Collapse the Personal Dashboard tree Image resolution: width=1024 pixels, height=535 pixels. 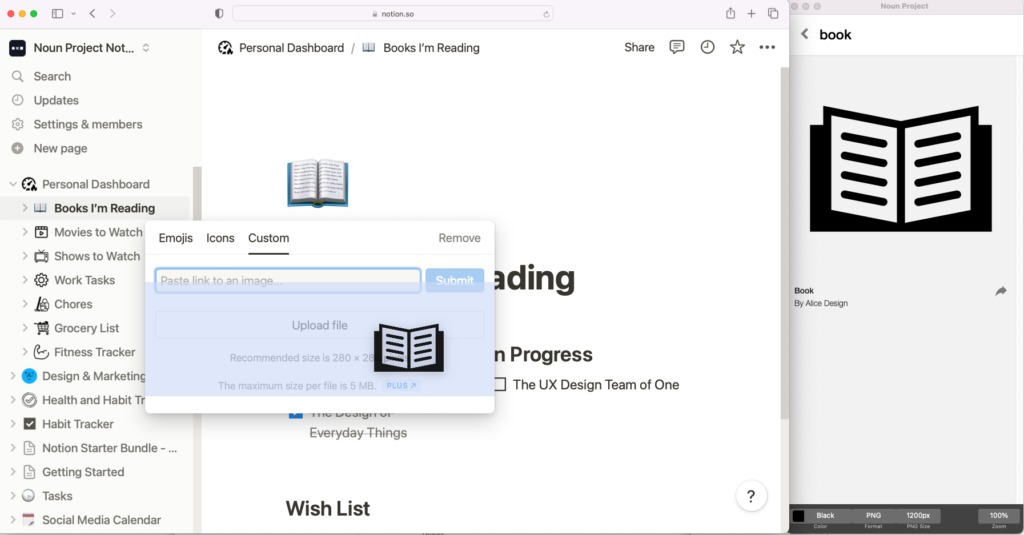tap(12, 184)
